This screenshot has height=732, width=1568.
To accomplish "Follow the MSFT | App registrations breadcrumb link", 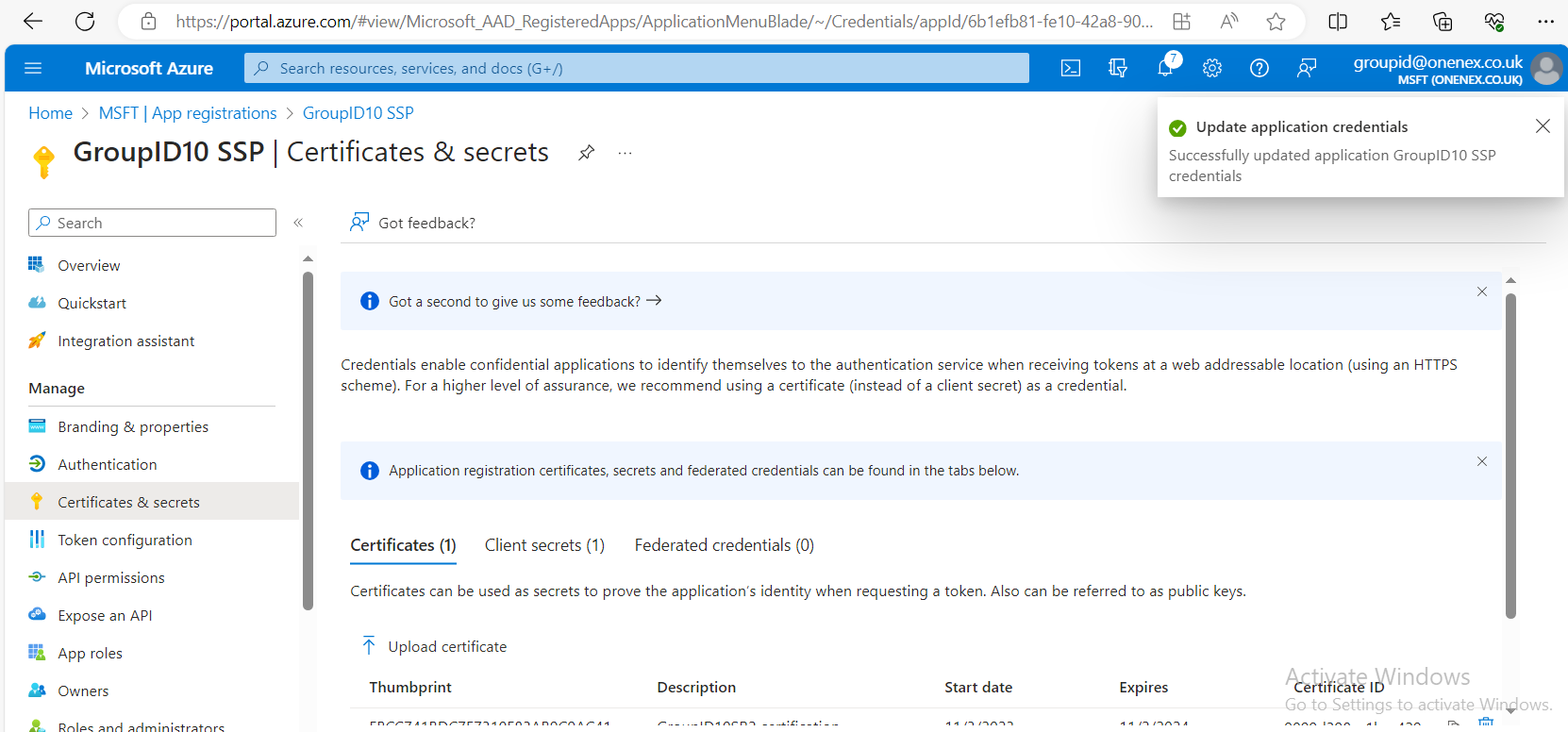I will click(187, 112).
